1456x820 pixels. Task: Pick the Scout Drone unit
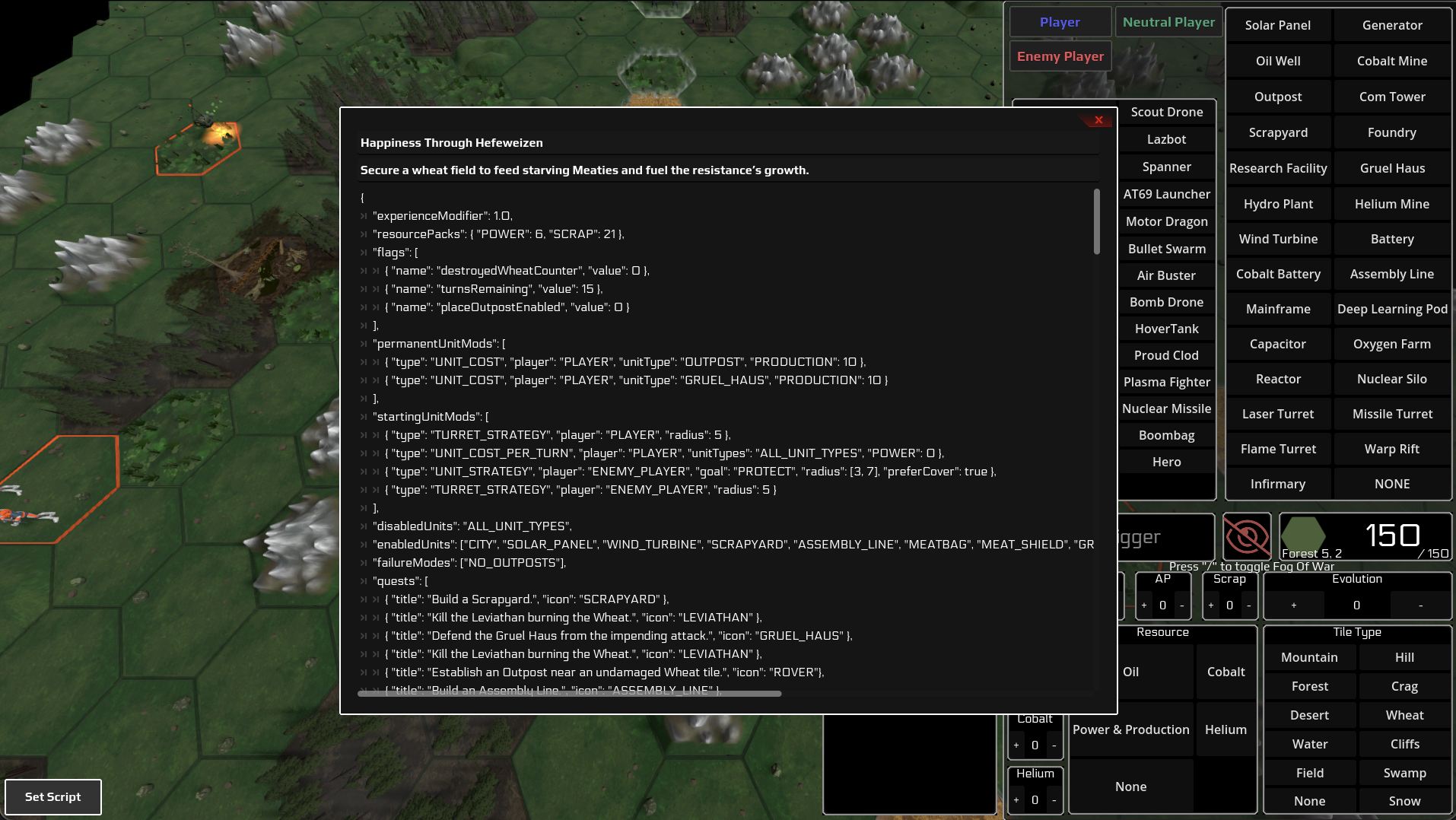(x=1167, y=112)
